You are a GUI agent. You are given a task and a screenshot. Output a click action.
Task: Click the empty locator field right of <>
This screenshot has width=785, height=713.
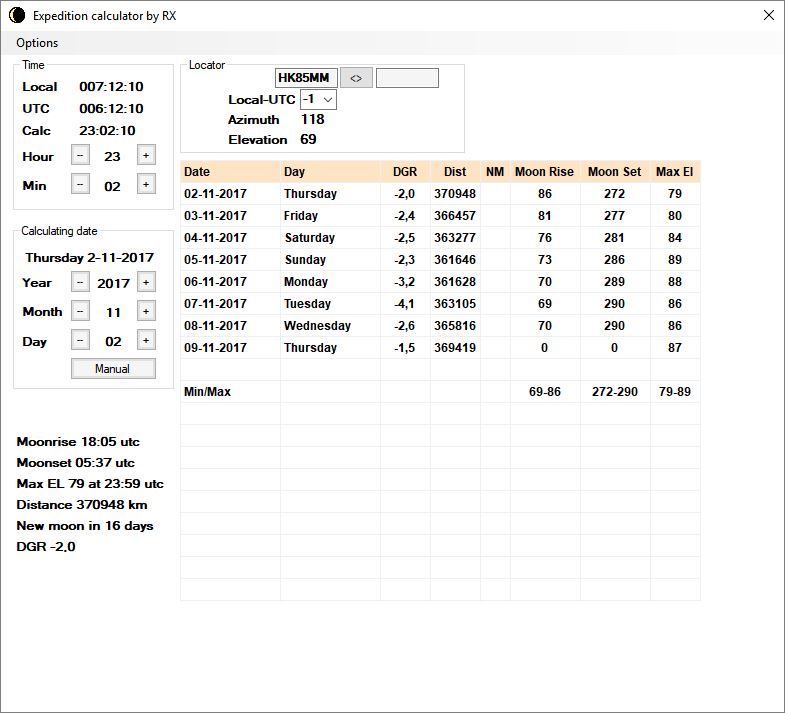click(x=407, y=78)
